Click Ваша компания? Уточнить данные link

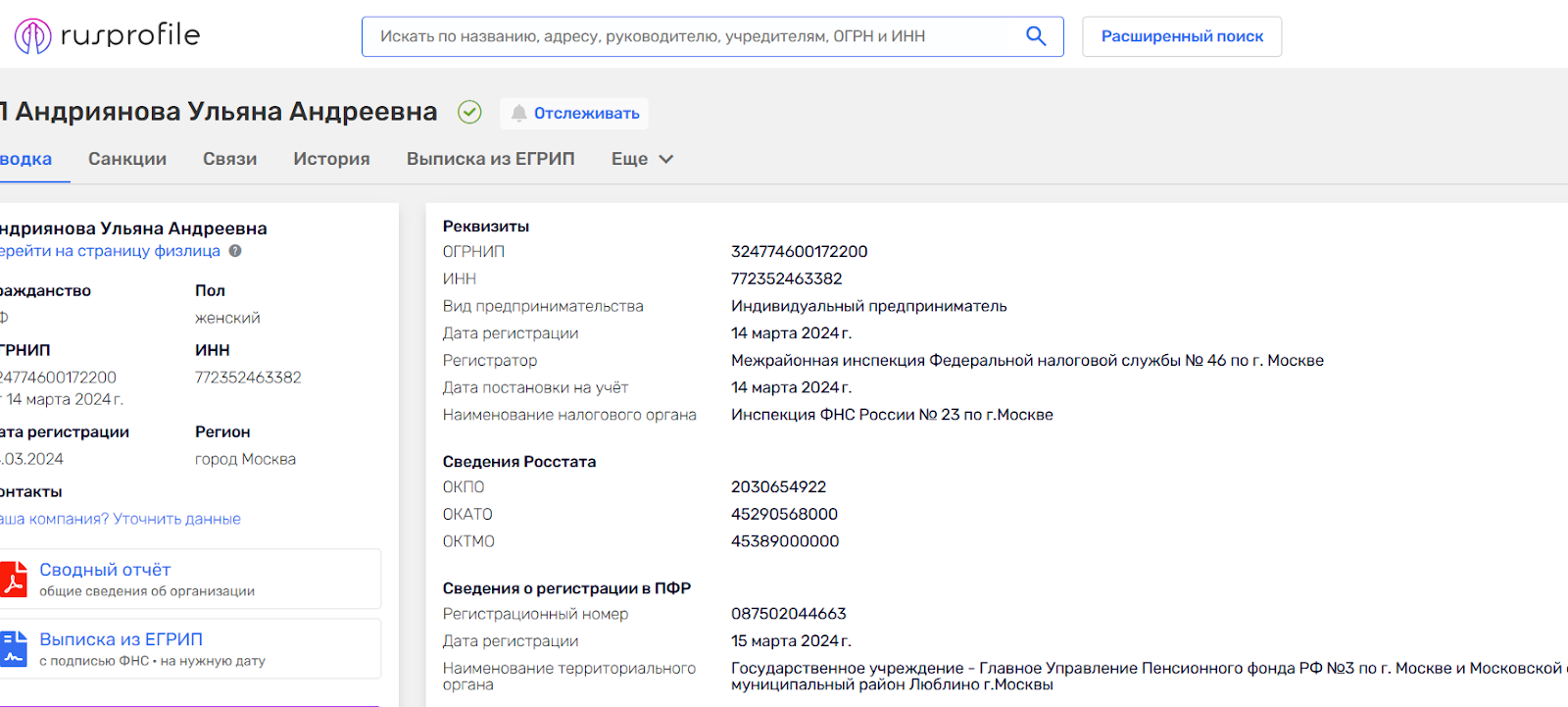tap(120, 519)
